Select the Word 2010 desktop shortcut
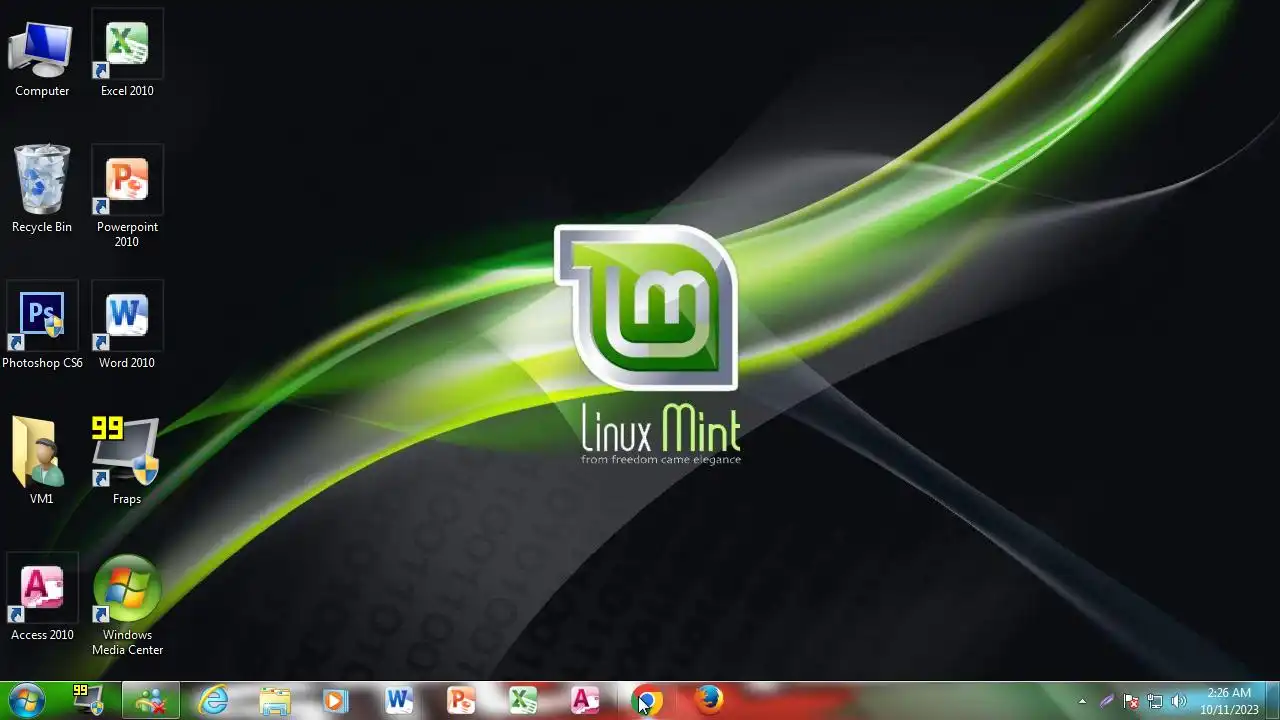The width and height of the screenshot is (1280, 720). (127, 327)
